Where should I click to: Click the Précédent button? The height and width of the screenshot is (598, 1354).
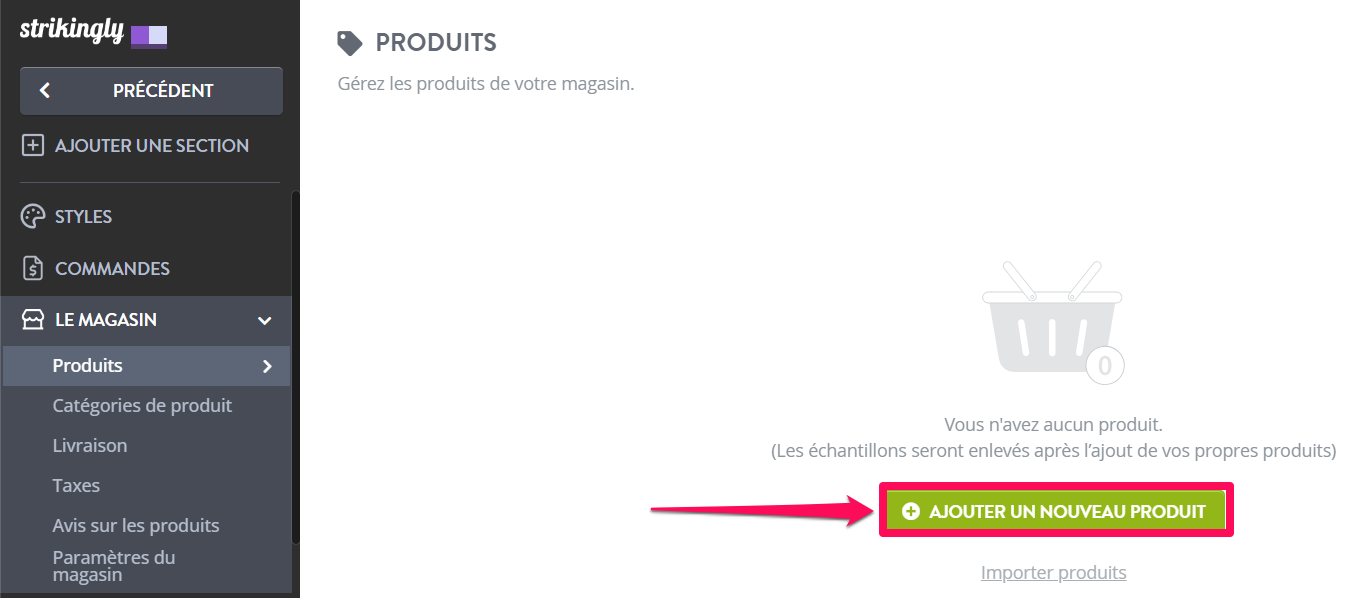pyautogui.click(x=151, y=91)
